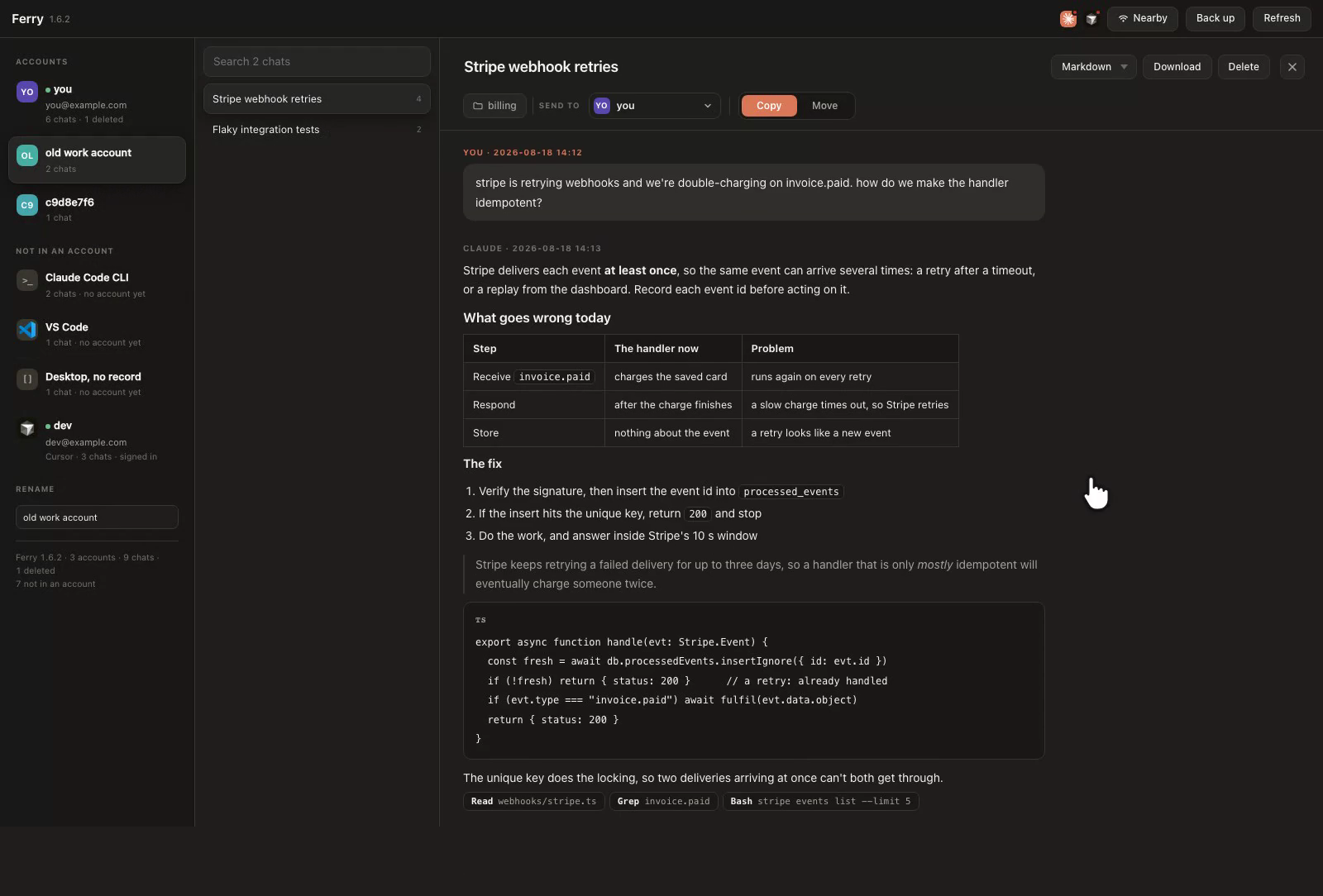Screen dimensions: 1323x896
Task: Switch to Move mode
Action: click(x=824, y=106)
